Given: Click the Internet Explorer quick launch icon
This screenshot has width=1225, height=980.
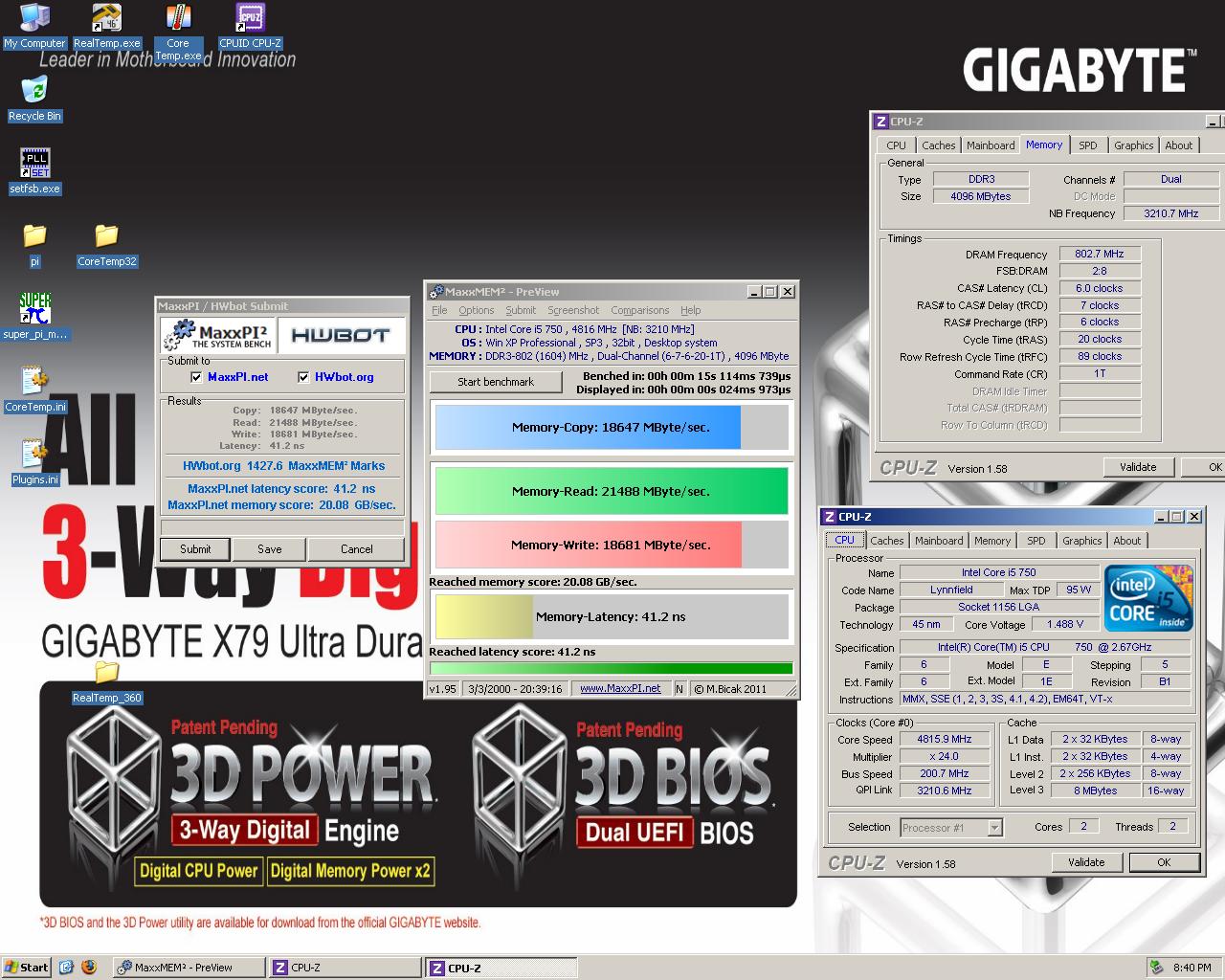Looking at the screenshot, I should (66, 968).
